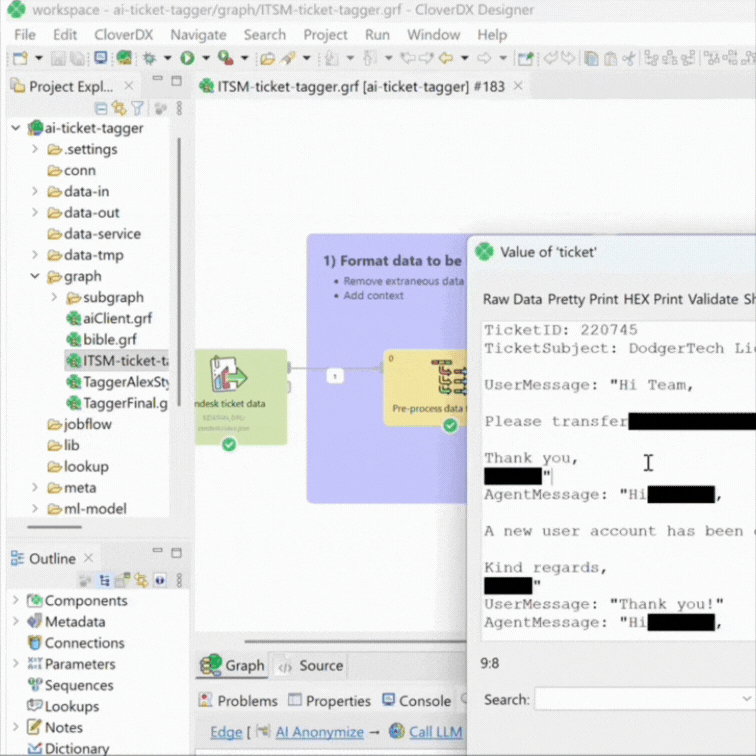Screen dimensions: 756x756
Task: Switch to the Source tab
Action: 311,666
